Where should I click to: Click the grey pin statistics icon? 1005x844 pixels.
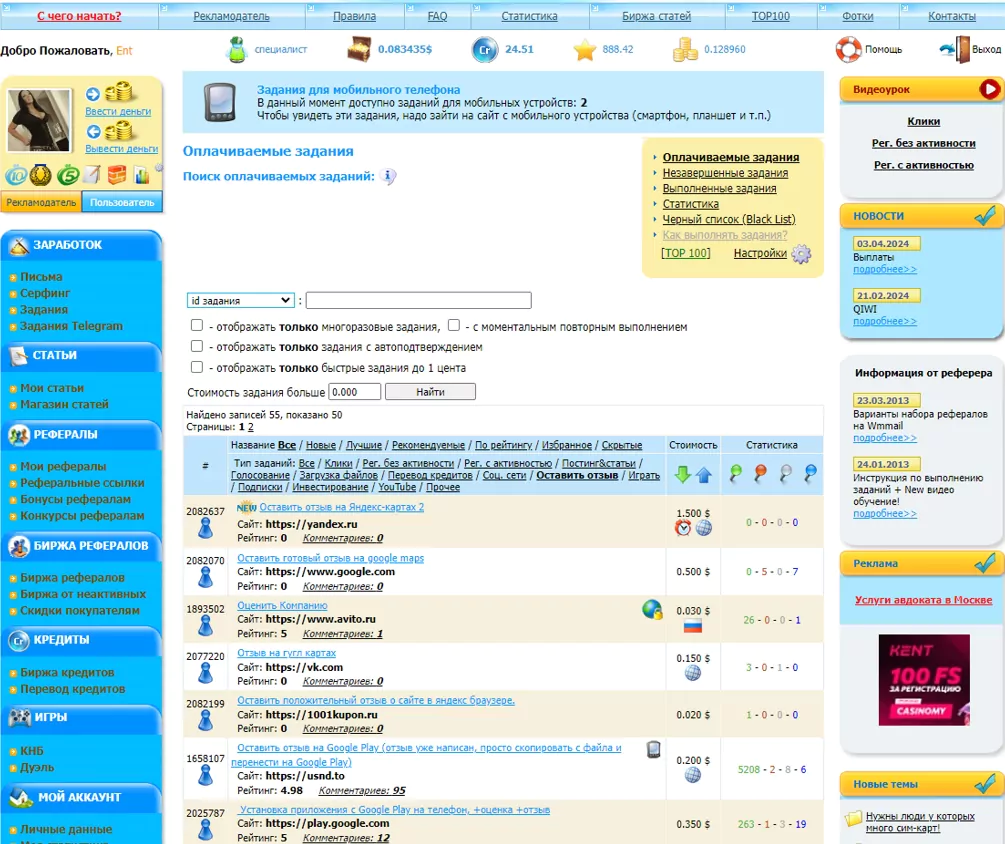coord(785,474)
